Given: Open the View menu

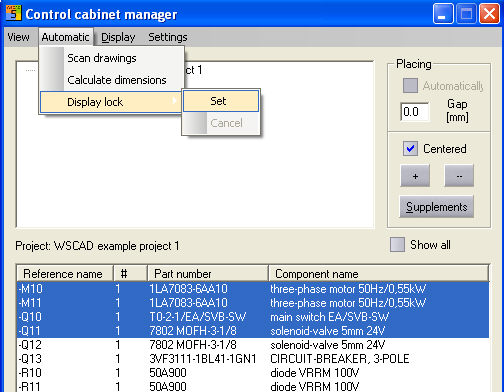Looking at the screenshot, I should click(x=18, y=37).
